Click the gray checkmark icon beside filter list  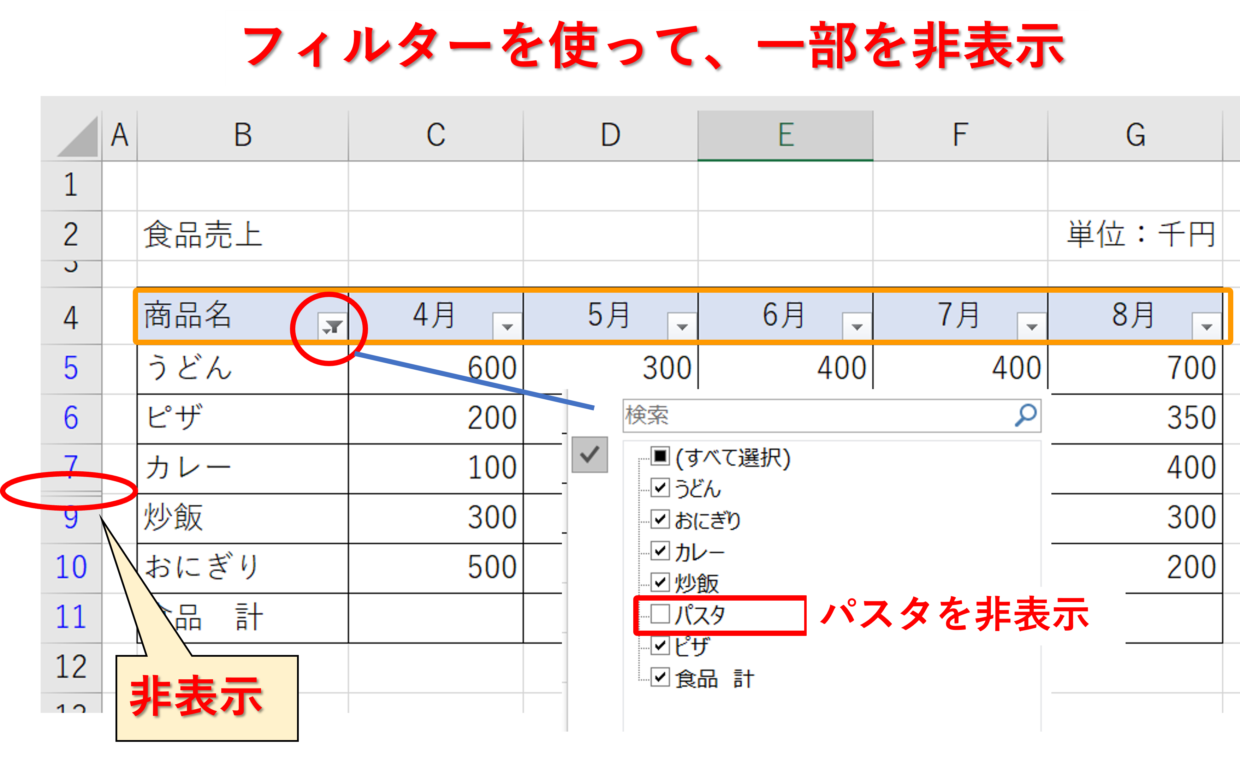590,455
